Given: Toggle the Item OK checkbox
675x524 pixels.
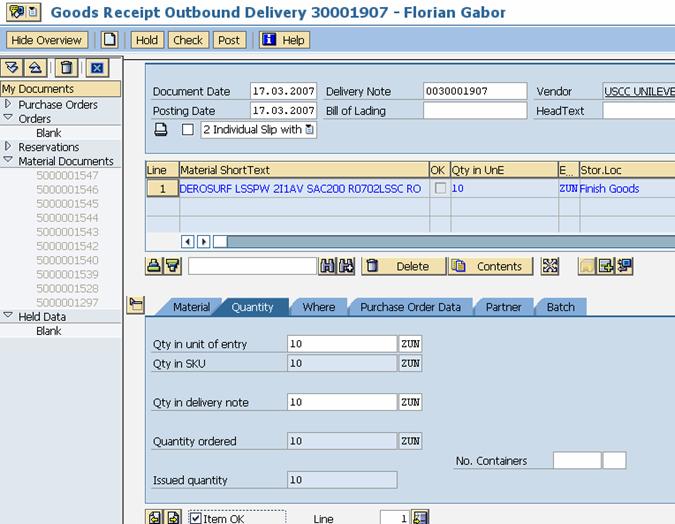Looking at the screenshot, I should [195, 517].
